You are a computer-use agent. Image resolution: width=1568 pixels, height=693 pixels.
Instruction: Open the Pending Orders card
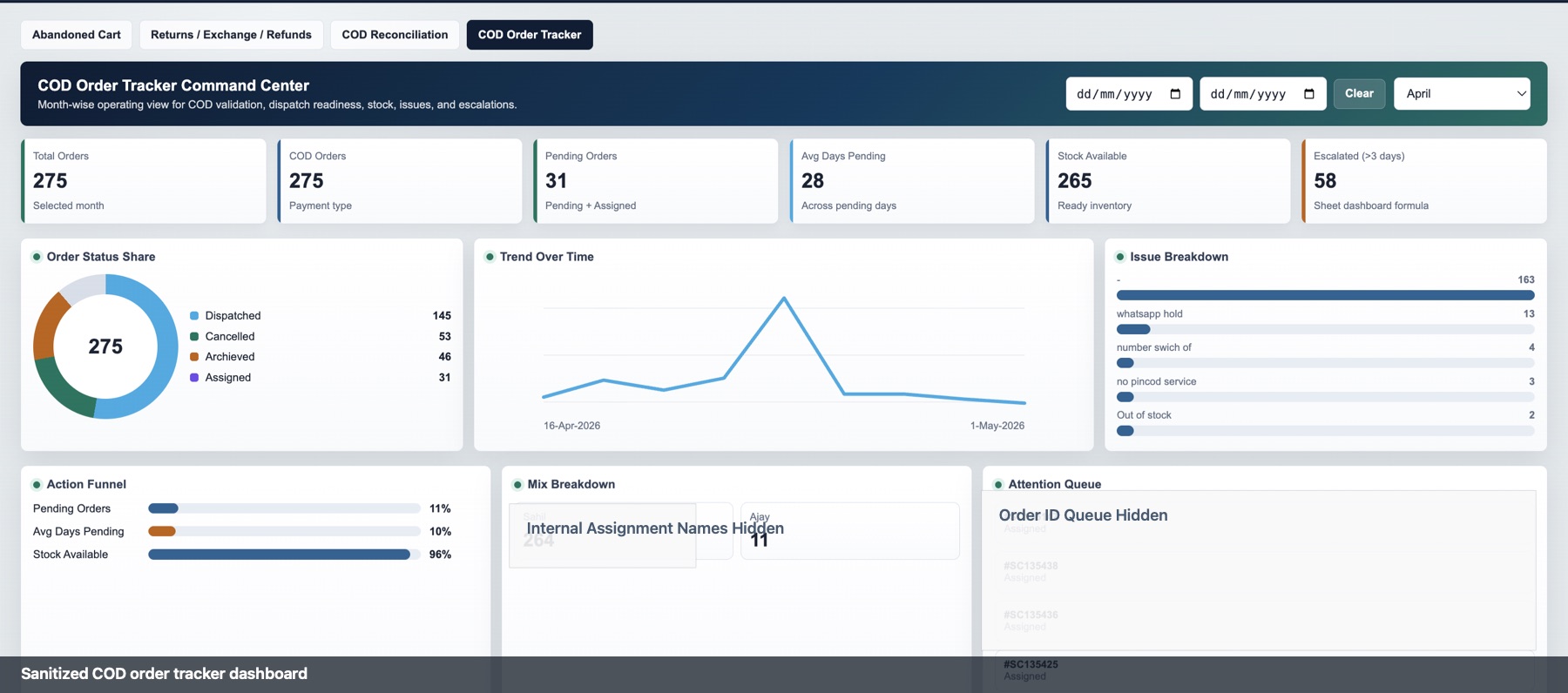pyautogui.click(x=656, y=181)
